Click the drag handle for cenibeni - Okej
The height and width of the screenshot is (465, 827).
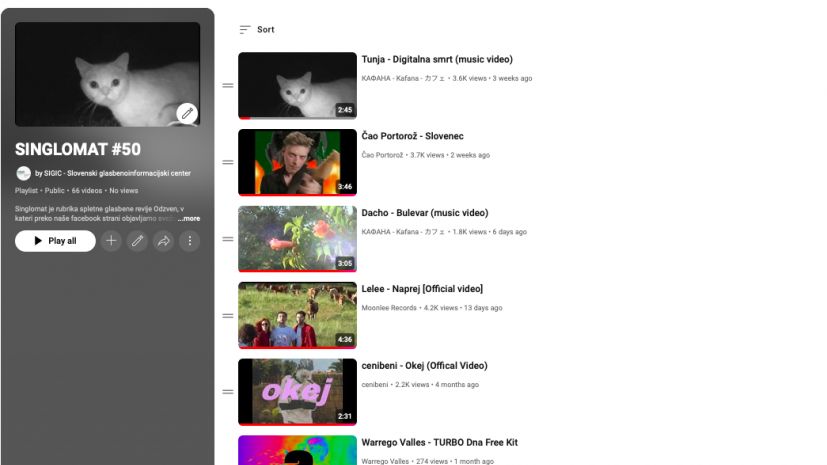coord(228,392)
